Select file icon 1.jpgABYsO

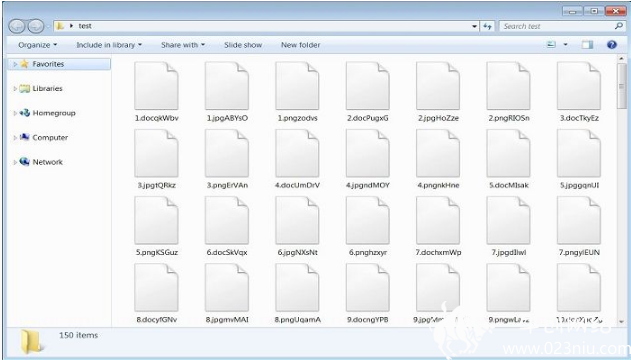tap(227, 86)
